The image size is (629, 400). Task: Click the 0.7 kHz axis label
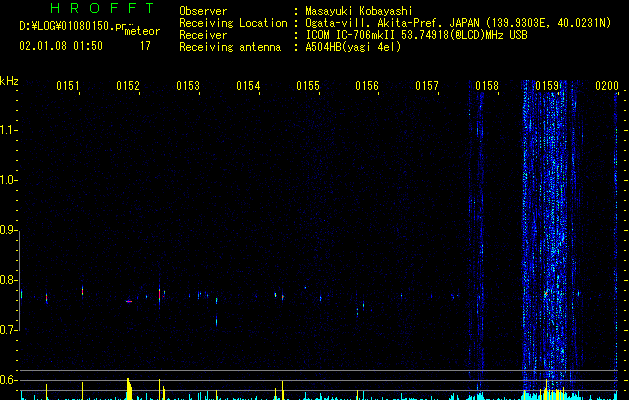pos(8,330)
